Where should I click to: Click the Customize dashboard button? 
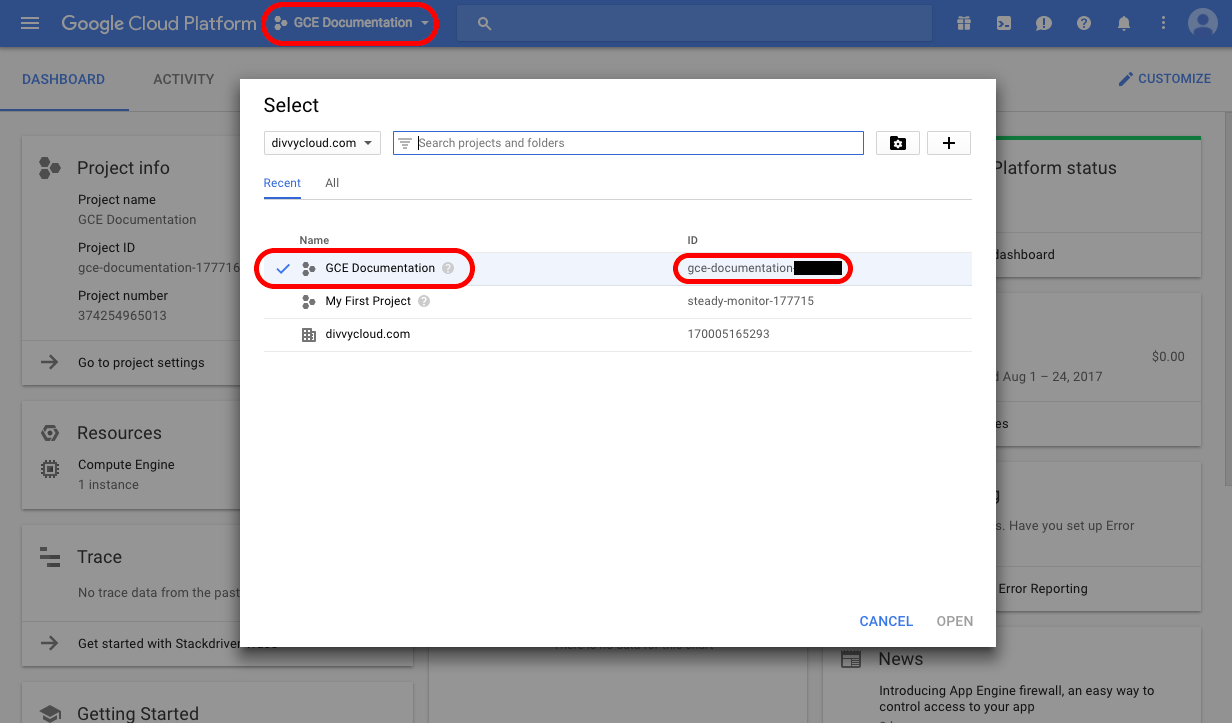(1164, 79)
